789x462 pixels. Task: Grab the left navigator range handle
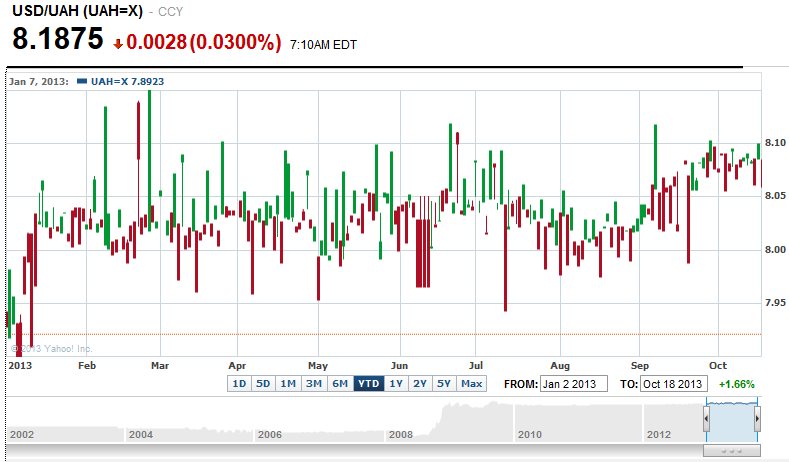click(706, 419)
